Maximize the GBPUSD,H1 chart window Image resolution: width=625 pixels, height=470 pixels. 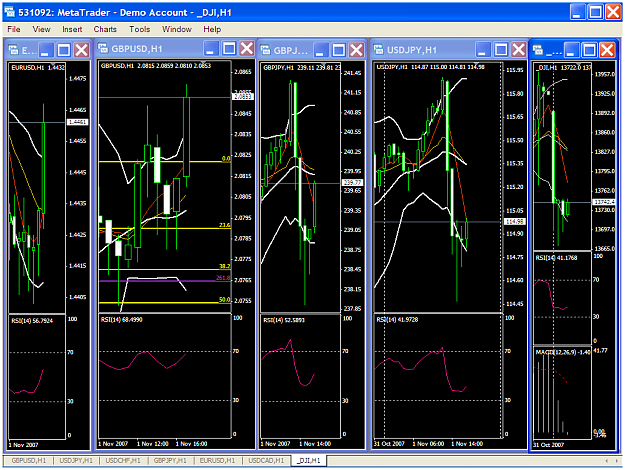tap(229, 49)
